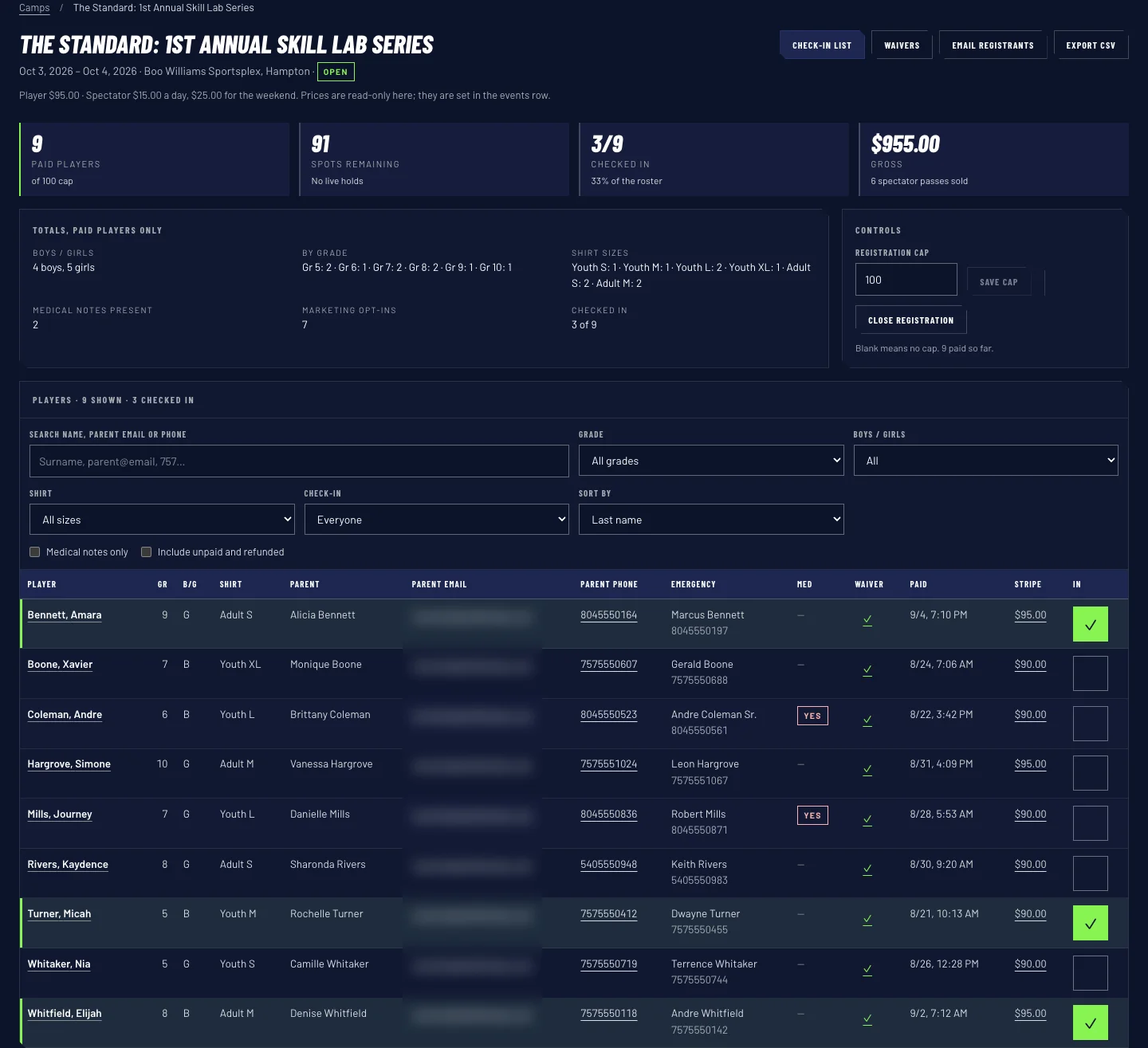
Task: Click waiver checkmark icon in Simone Hargrove row
Action: click(x=867, y=770)
